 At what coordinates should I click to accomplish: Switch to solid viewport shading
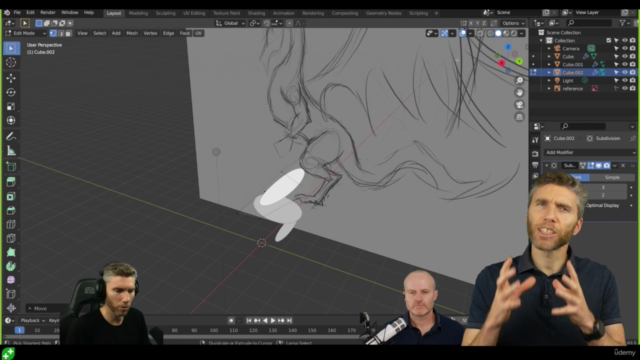(x=498, y=33)
